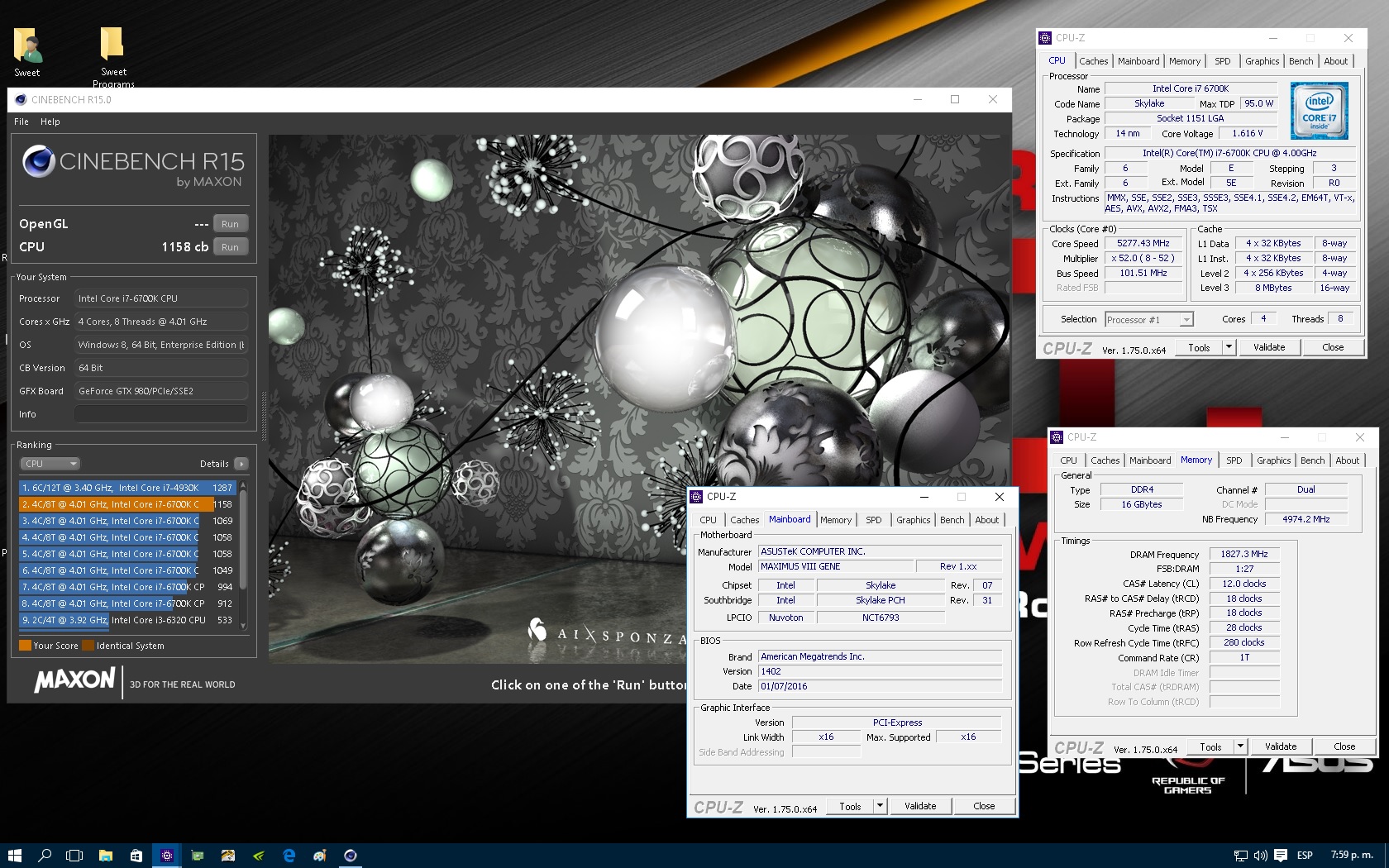This screenshot has height=868, width=1389.
Task: Click the taskbar clock showing 7:59 p. m.
Action: pyautogui.click(x=1352, y=856)
